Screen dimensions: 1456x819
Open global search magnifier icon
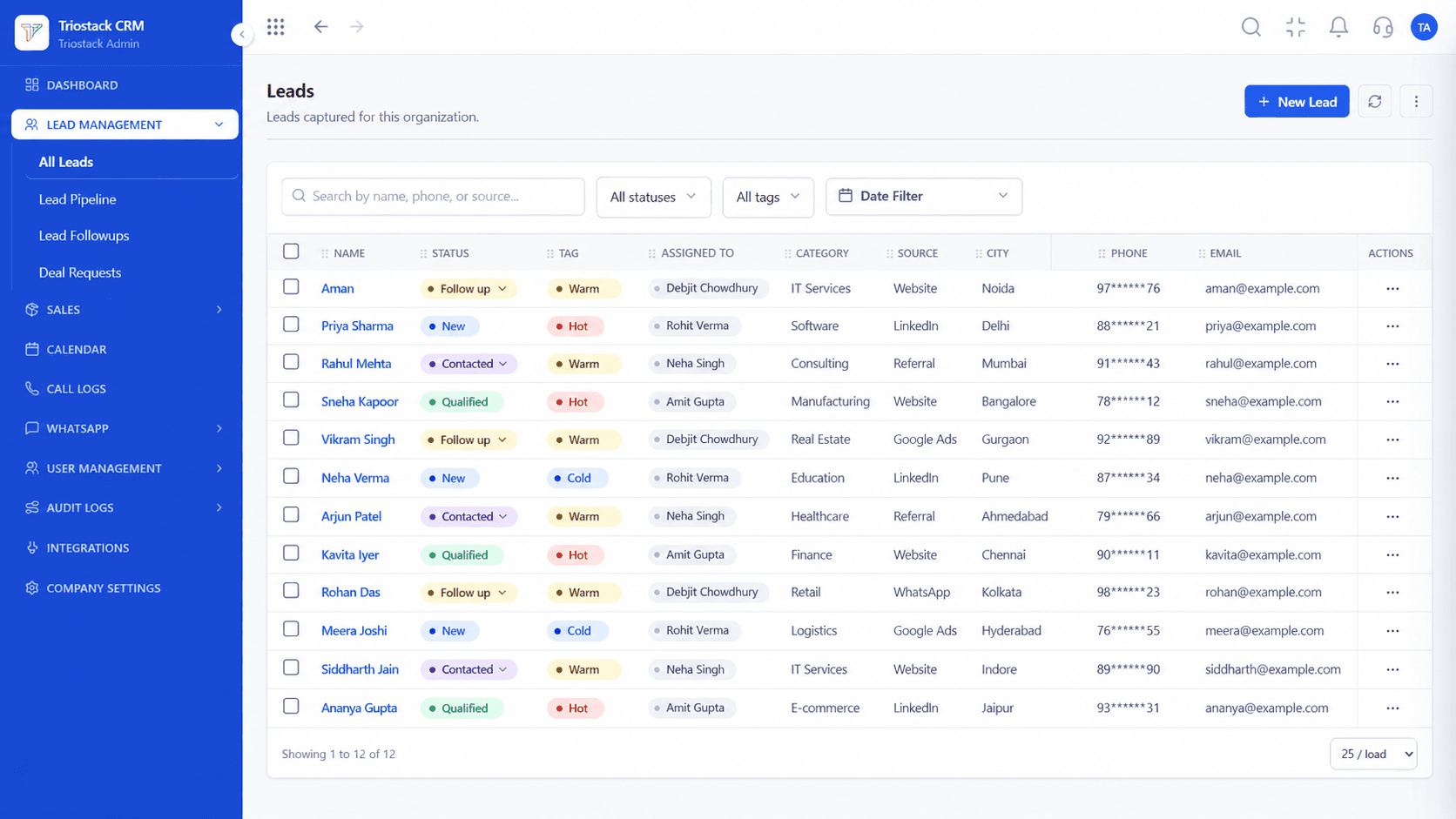1251,27
